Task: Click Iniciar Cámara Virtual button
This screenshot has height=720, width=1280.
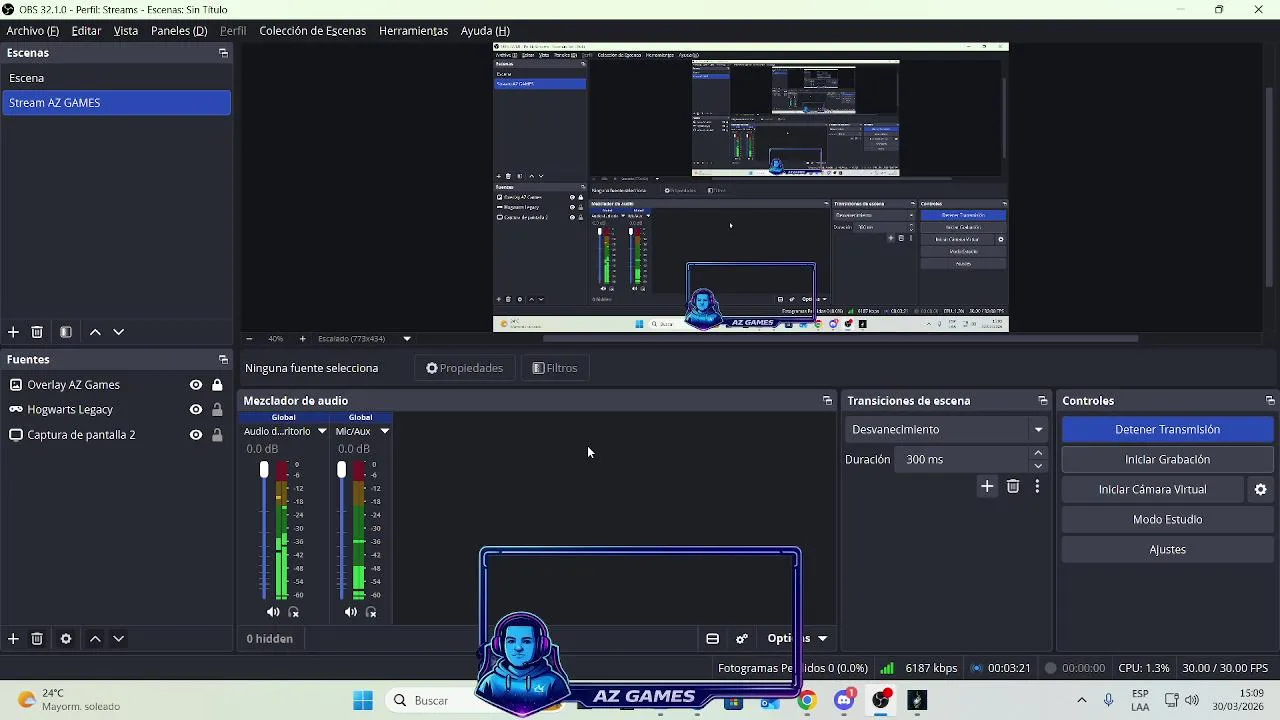Action: (1152, 489)
